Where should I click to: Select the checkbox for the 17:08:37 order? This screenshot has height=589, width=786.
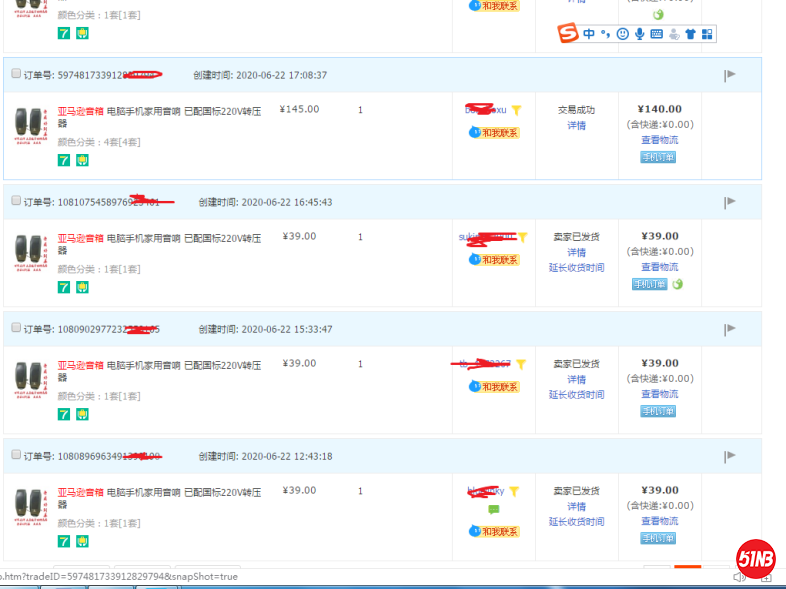(16, 74)
